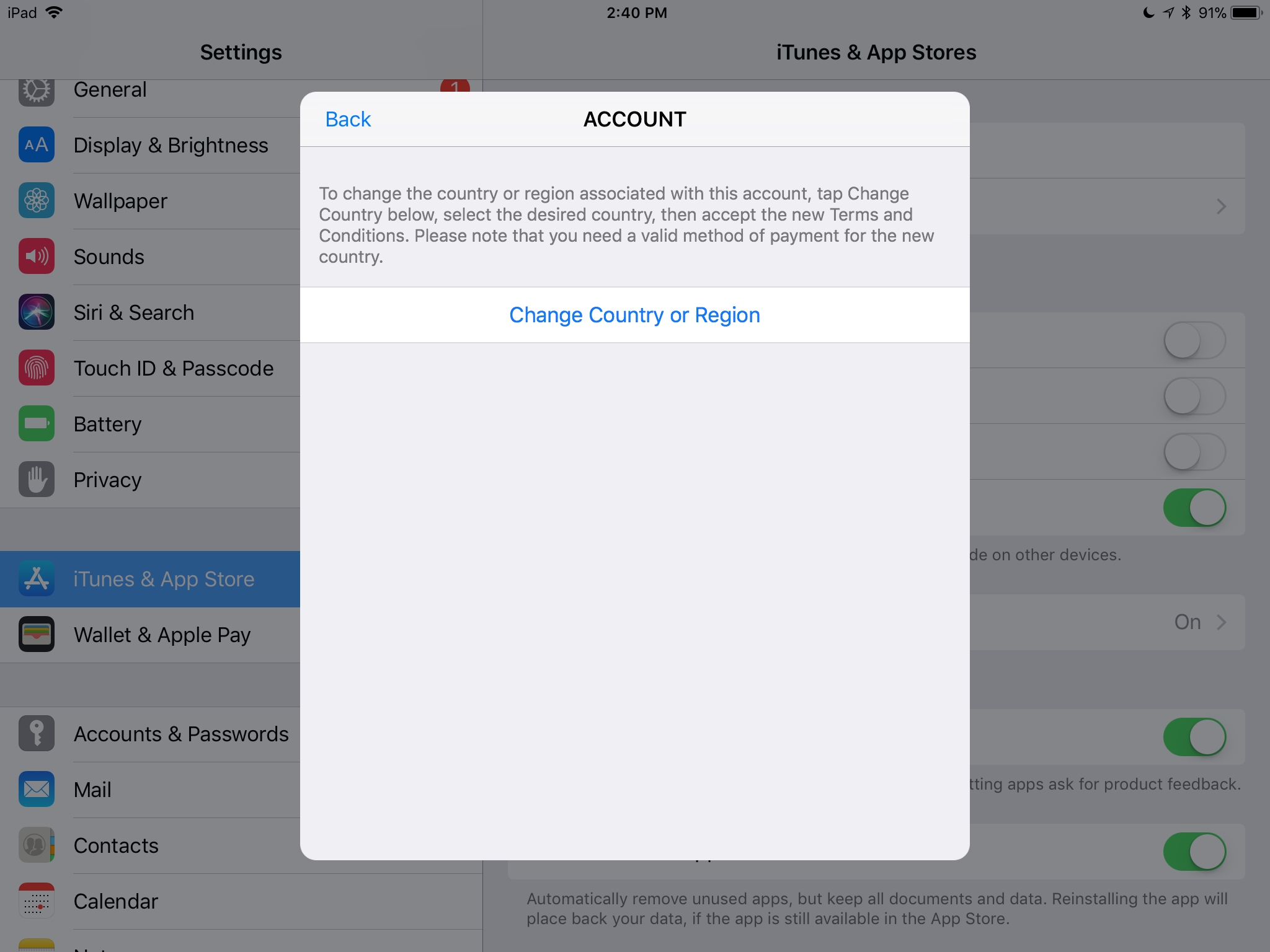Click Change Country or Region link

tap(634, 315)
